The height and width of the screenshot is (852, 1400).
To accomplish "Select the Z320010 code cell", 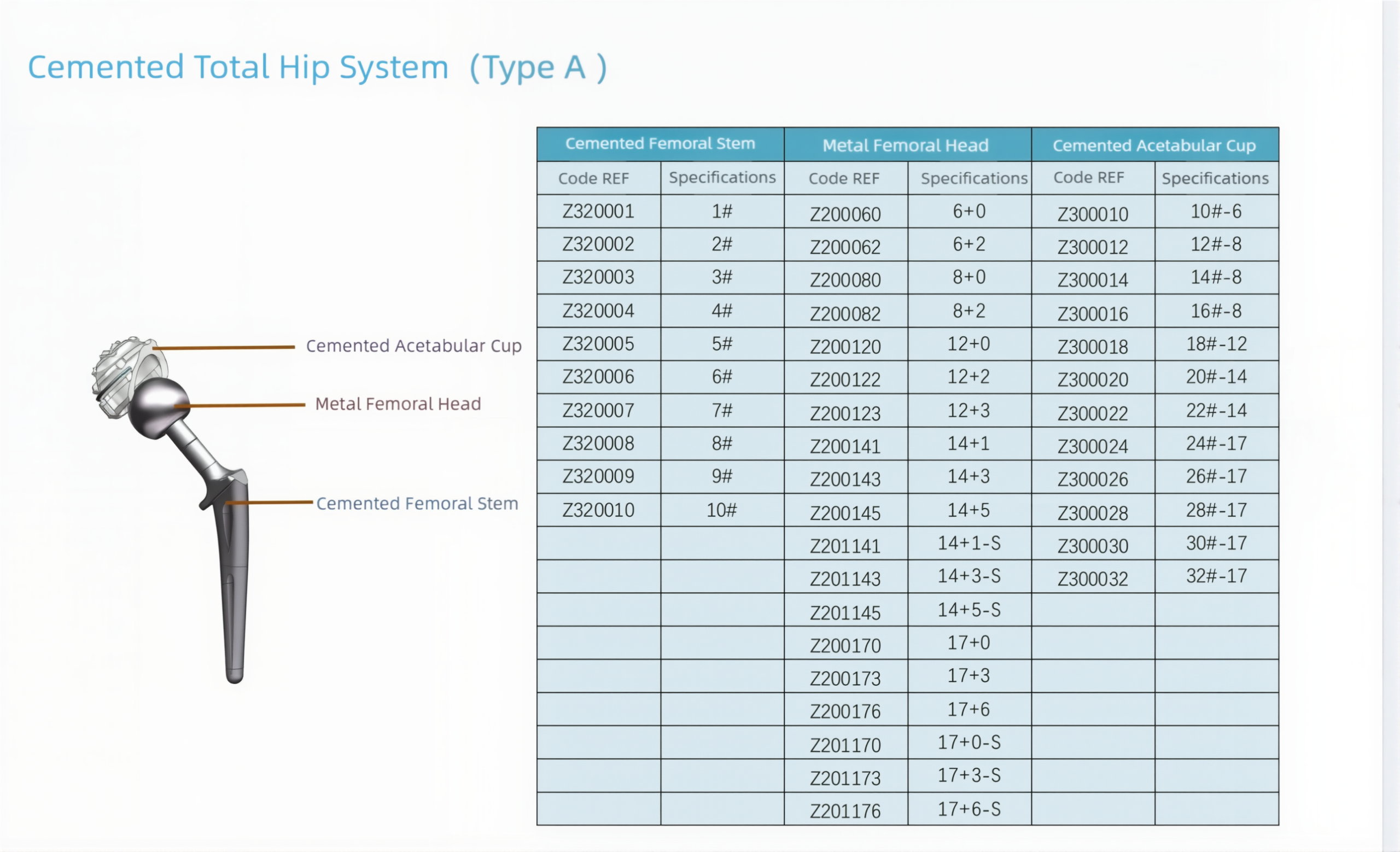I will (x=598, y=510).
